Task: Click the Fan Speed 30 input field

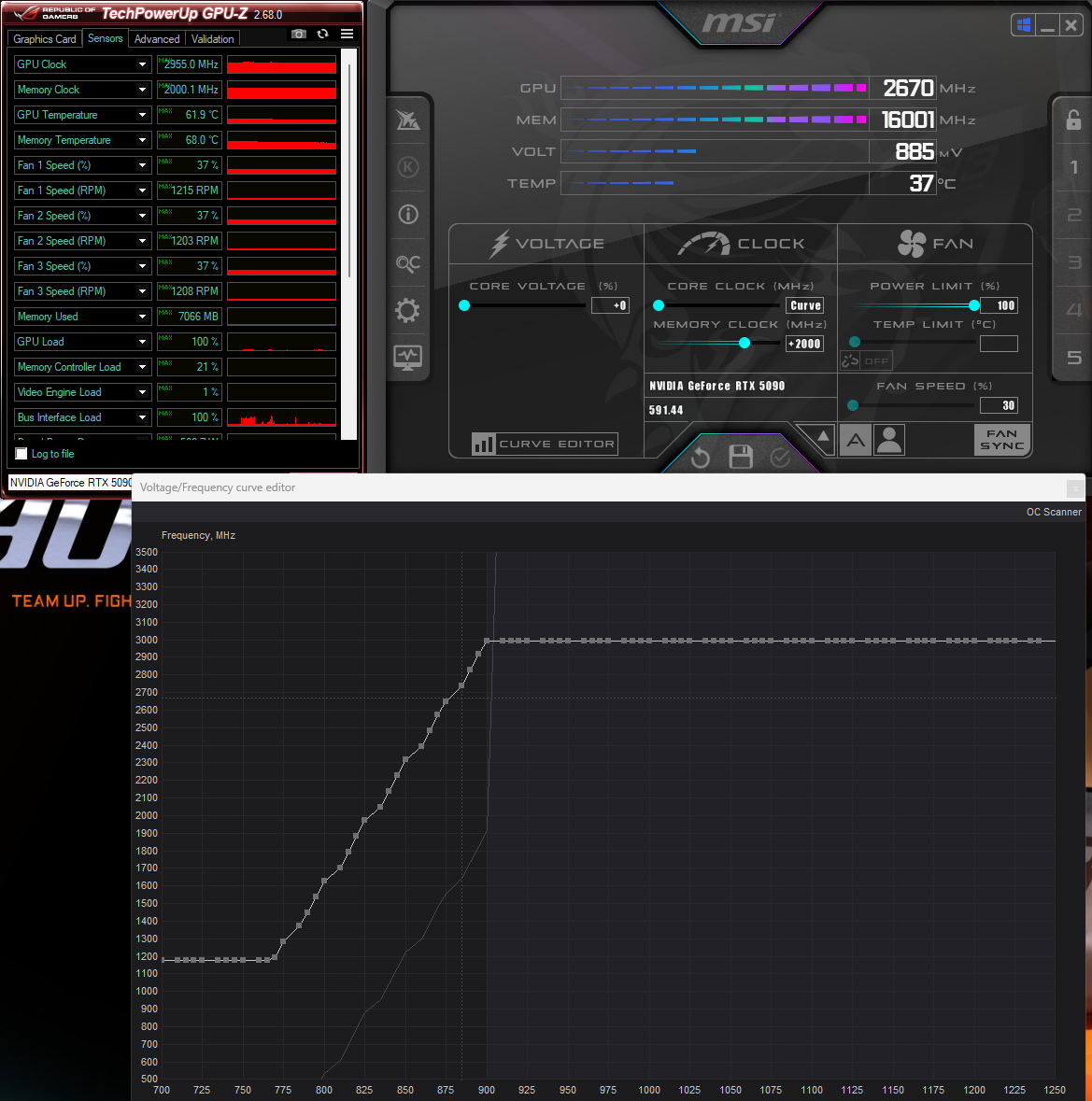Action: click(x=999, y=405)
